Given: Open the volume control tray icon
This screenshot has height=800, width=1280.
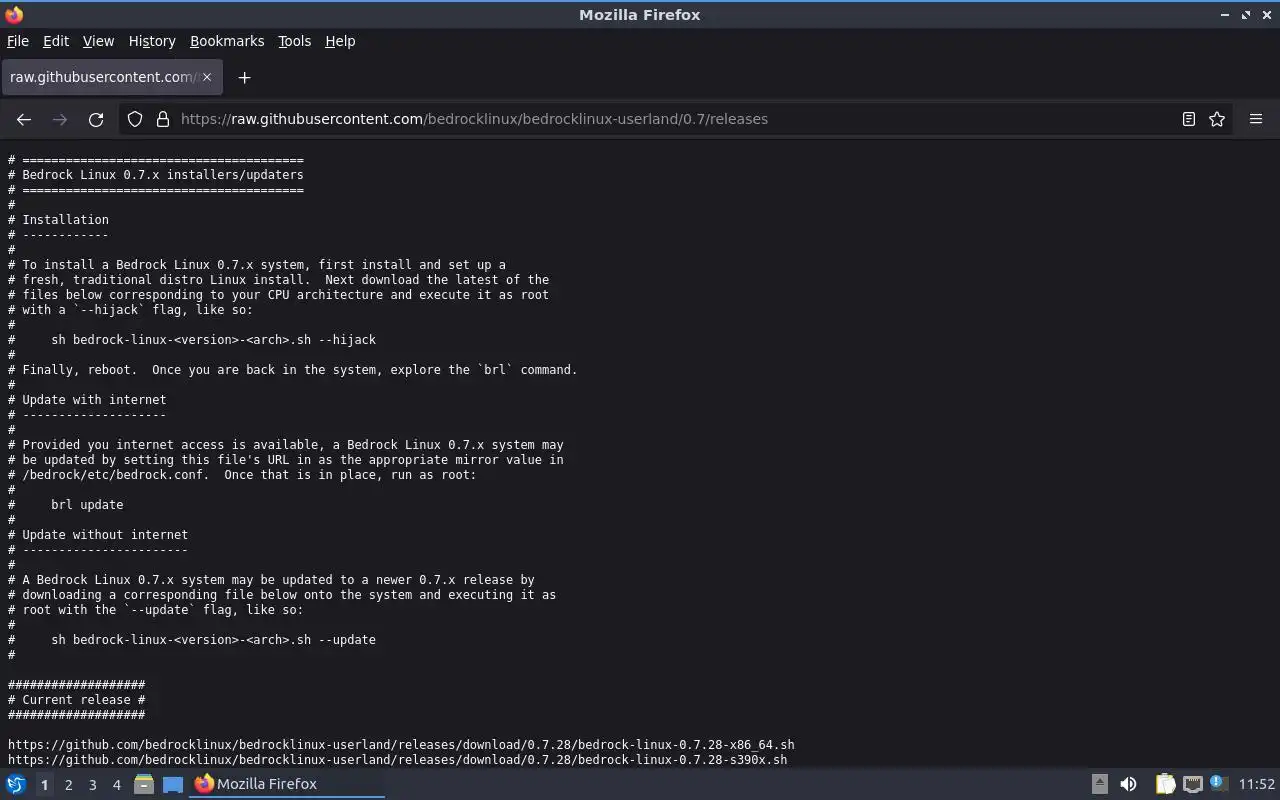Looking at the screenshot, I should coord(1128,784).
